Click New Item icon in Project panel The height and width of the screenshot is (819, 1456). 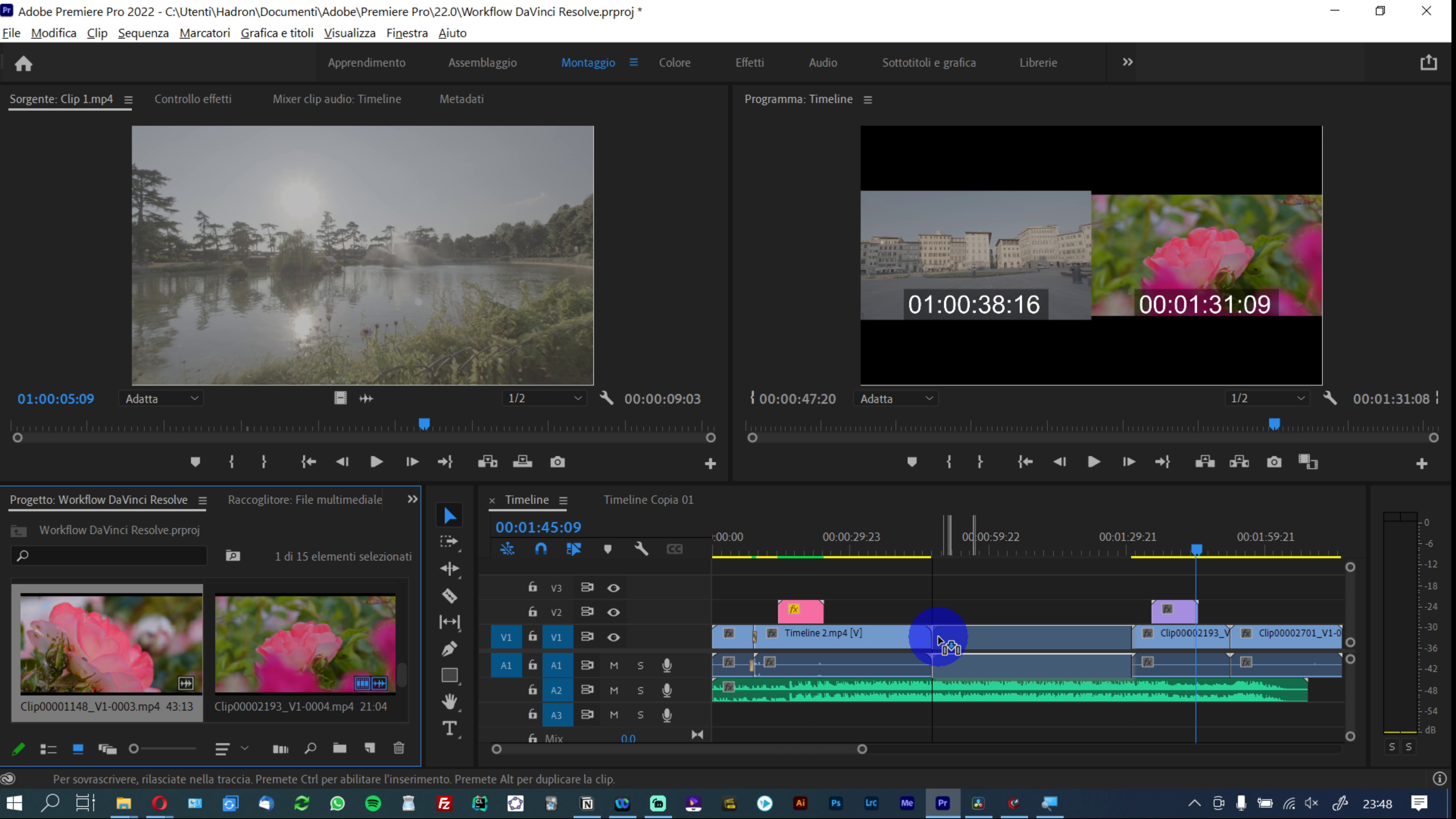pos(370,748)
